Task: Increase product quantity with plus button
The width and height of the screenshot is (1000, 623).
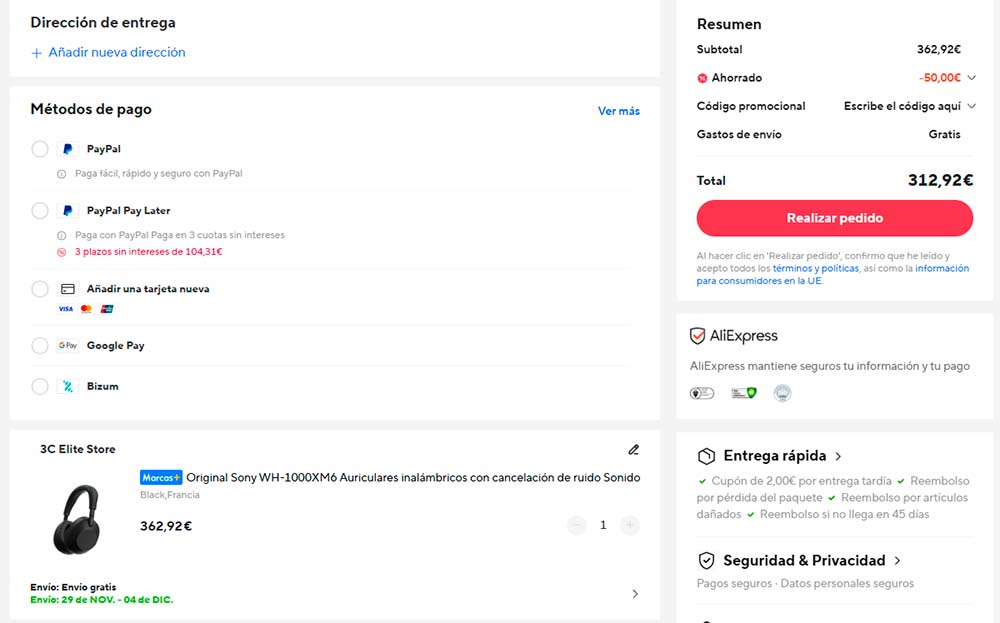Action: [630, 525]
